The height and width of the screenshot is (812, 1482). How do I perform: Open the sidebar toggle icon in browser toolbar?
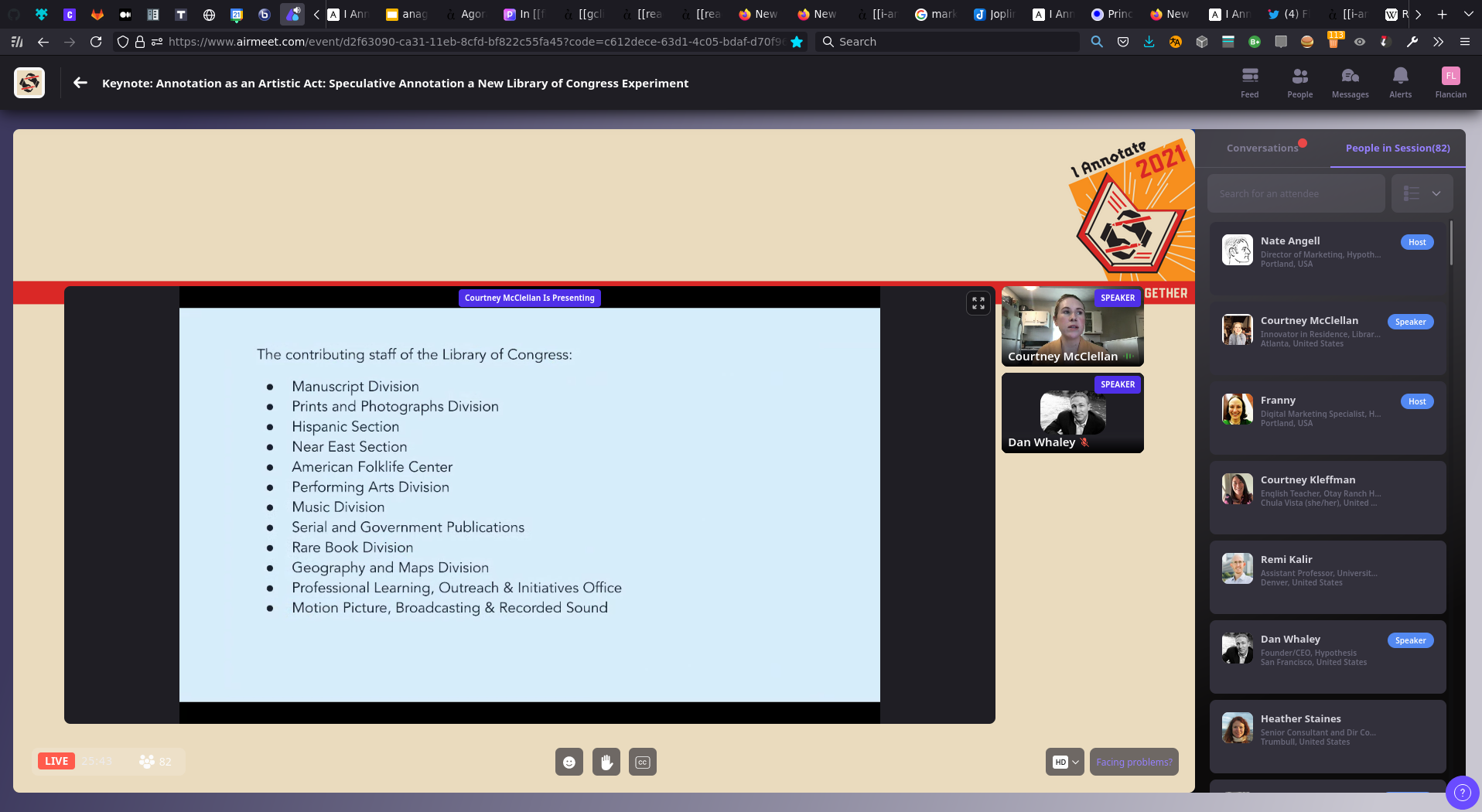click(17, 42)
